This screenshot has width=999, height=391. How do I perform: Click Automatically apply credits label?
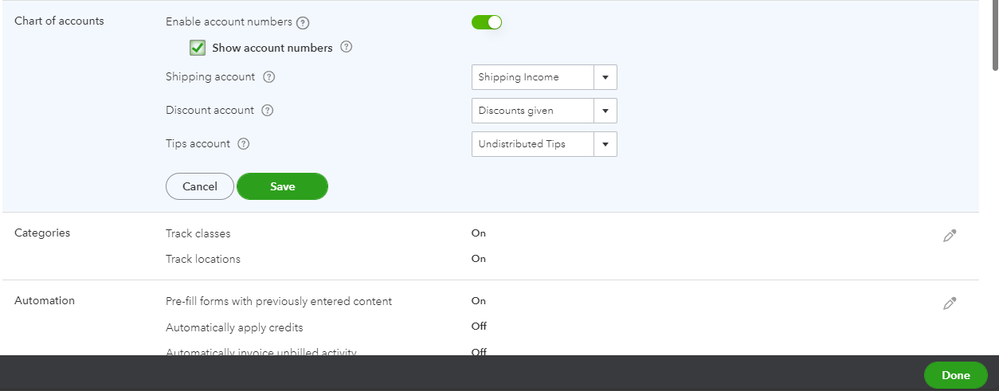tap(234, 328)
